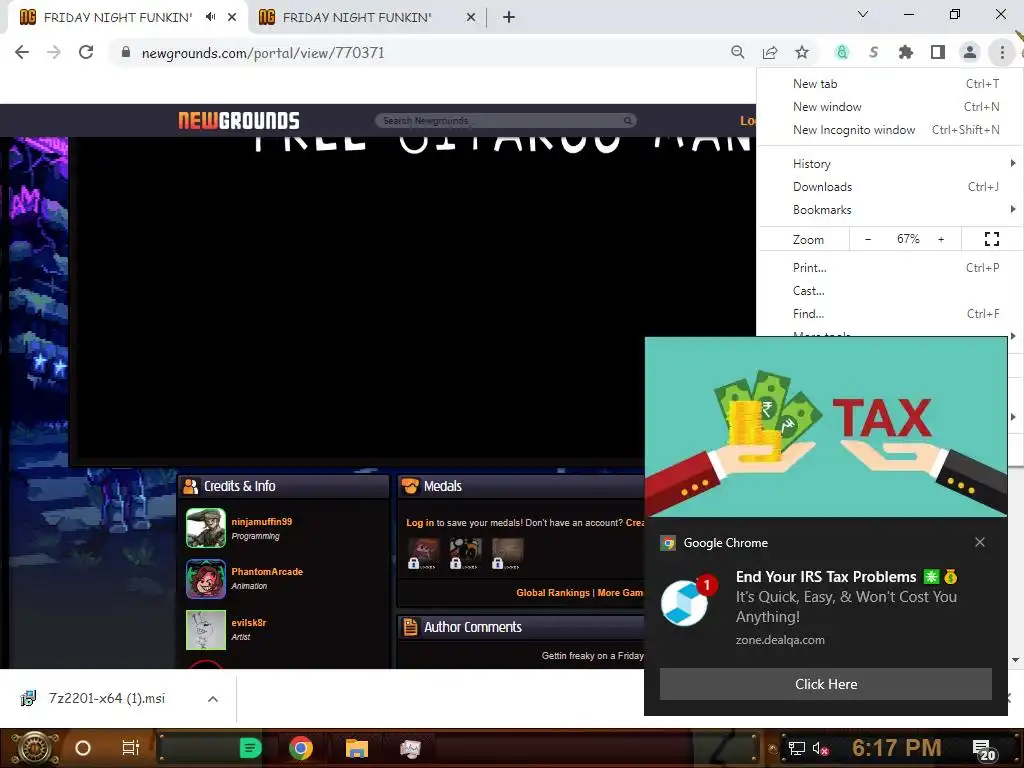This screenshot has width=1024, height=768.
Task: Open Cortana search circle
Action: click(83, 748)
